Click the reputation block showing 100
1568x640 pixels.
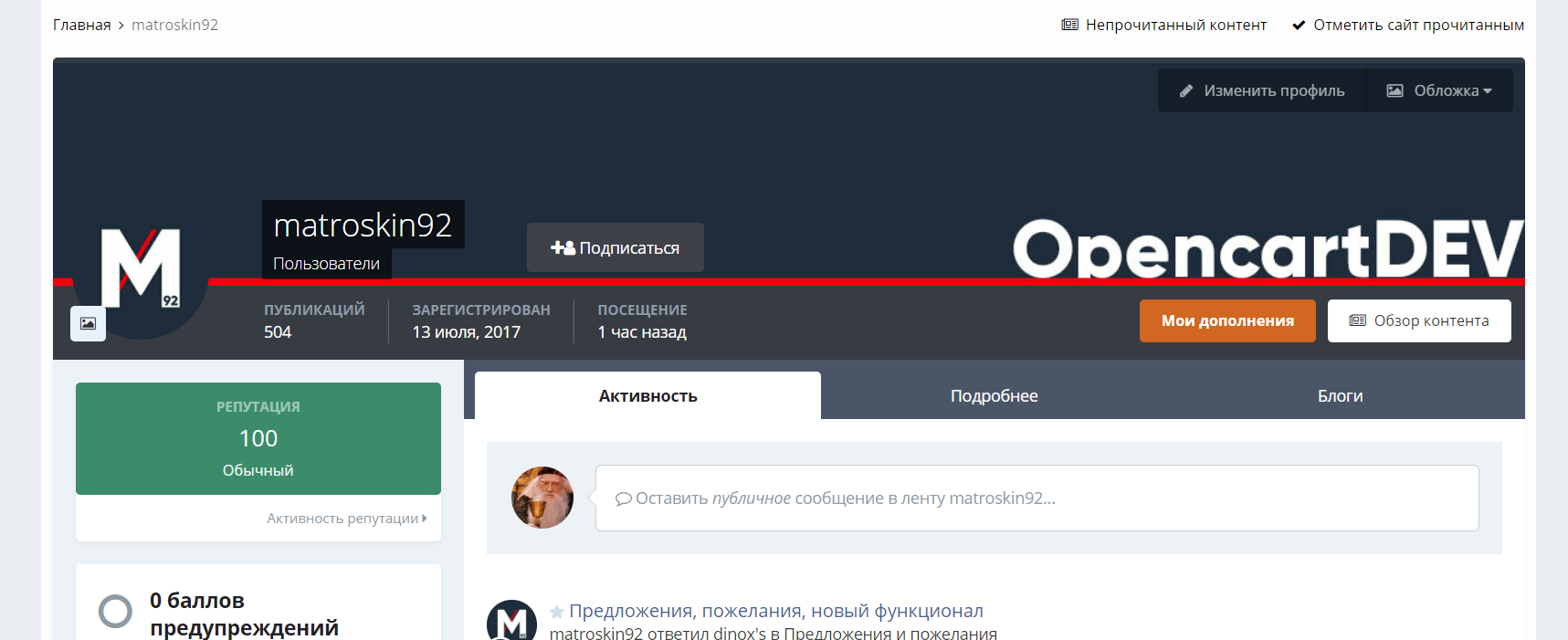(258, 438)
